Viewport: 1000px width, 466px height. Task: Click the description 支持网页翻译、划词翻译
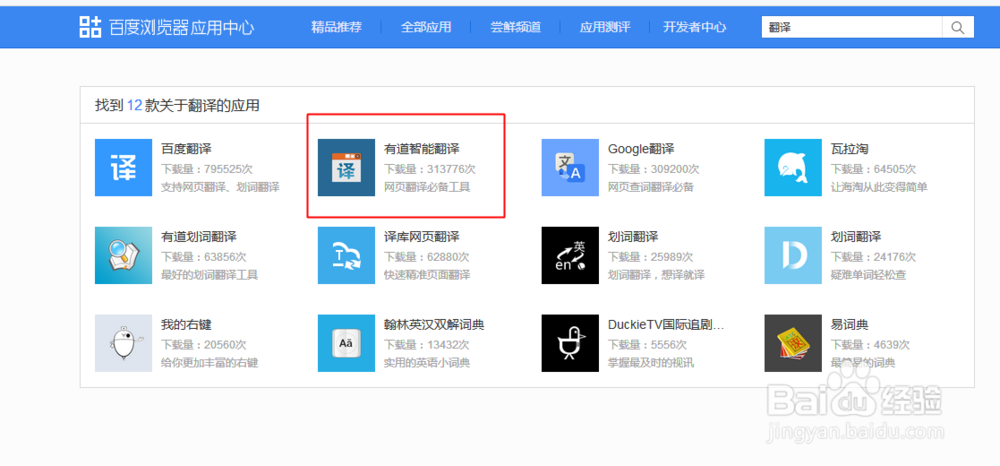(x=220, y=187)
